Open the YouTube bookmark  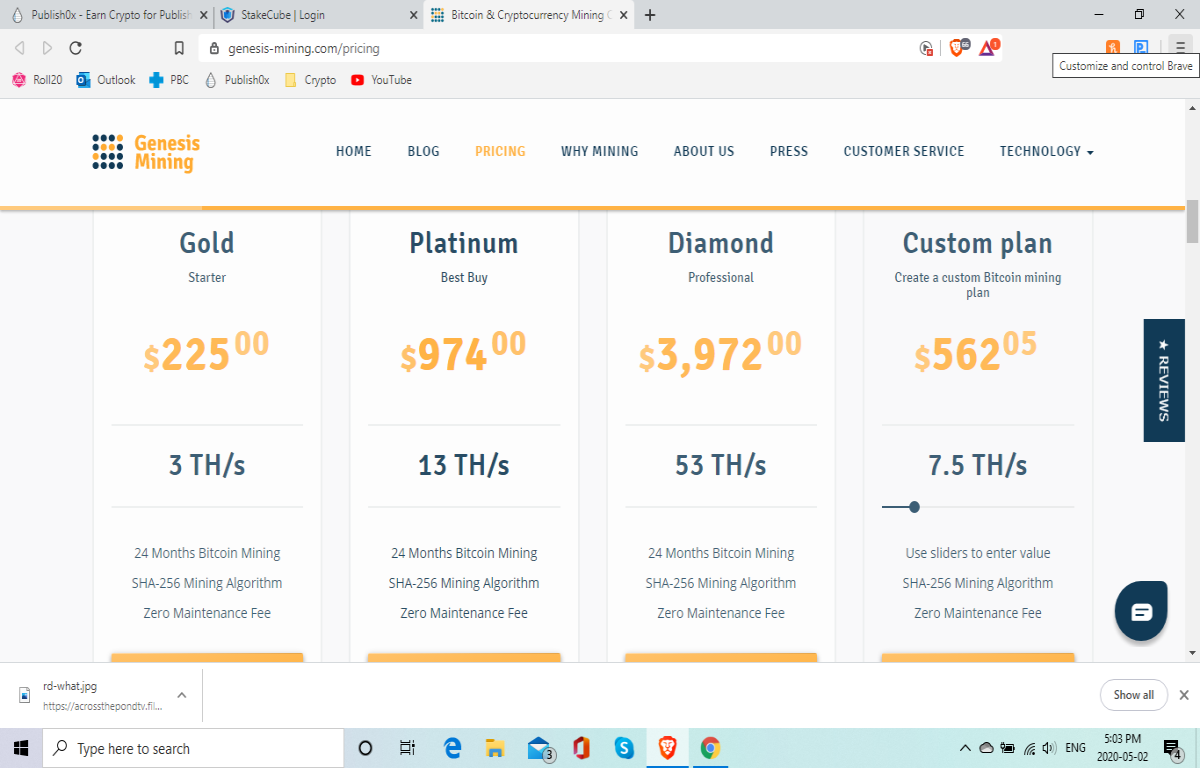pos(381,80)
